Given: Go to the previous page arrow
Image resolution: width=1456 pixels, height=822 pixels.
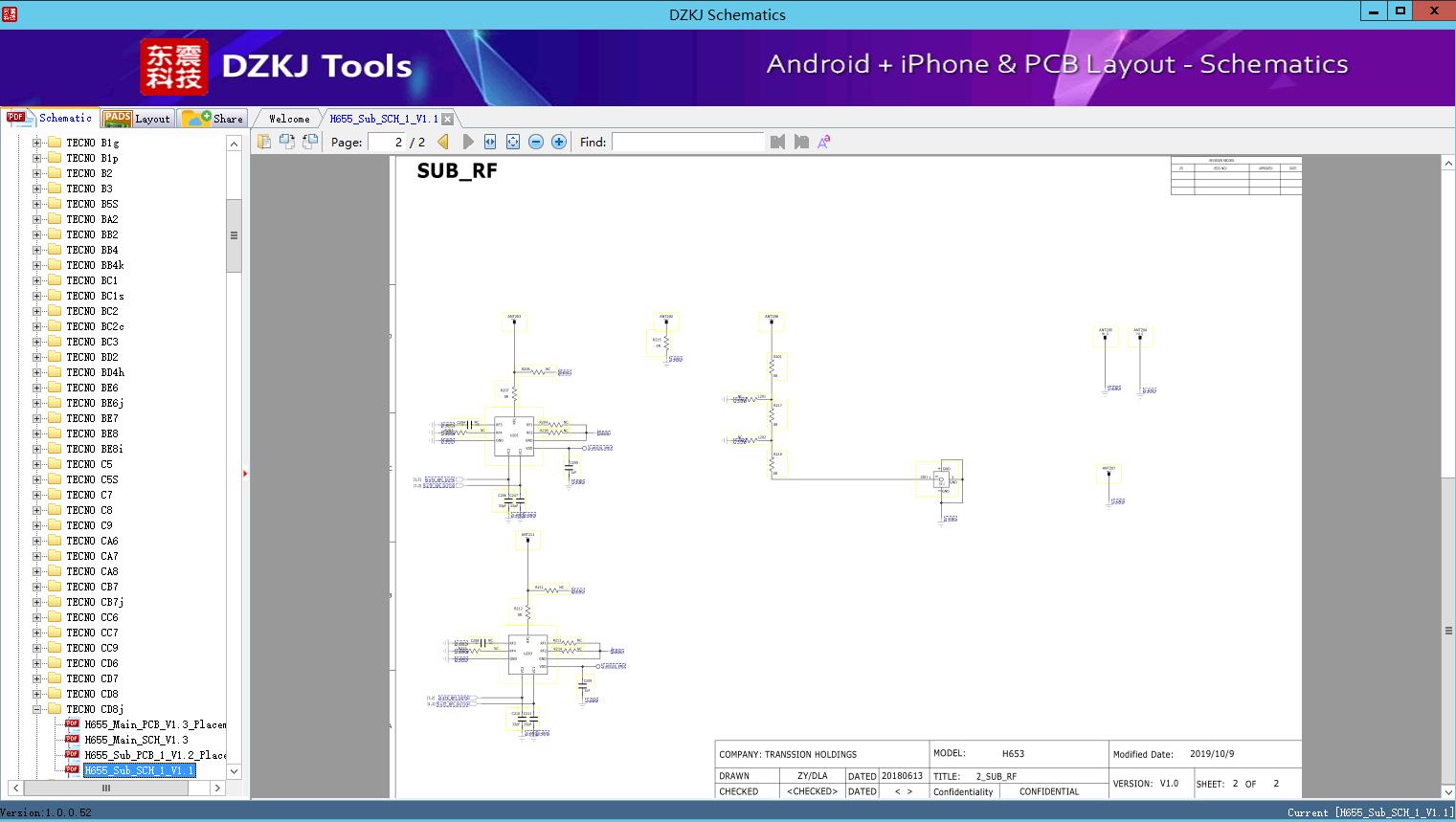Looking at the screenshot, I should [443, 142].
